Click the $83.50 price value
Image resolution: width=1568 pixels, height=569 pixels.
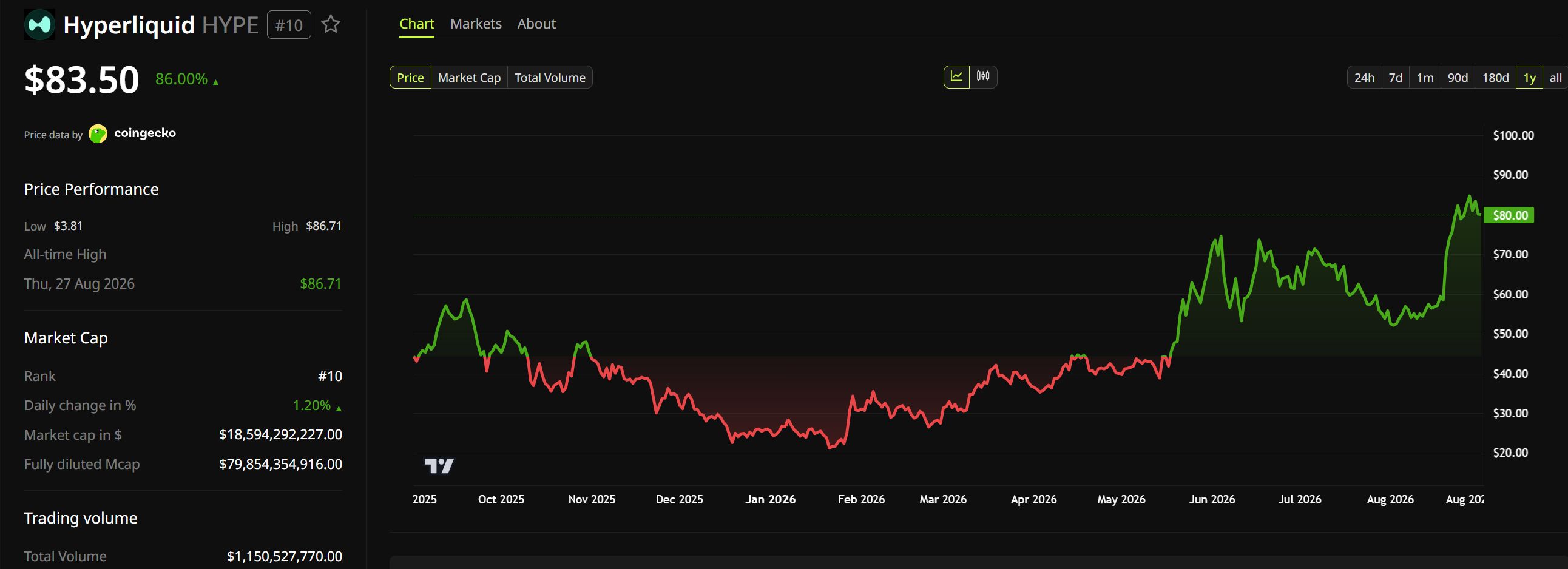(x=81, y=79)
